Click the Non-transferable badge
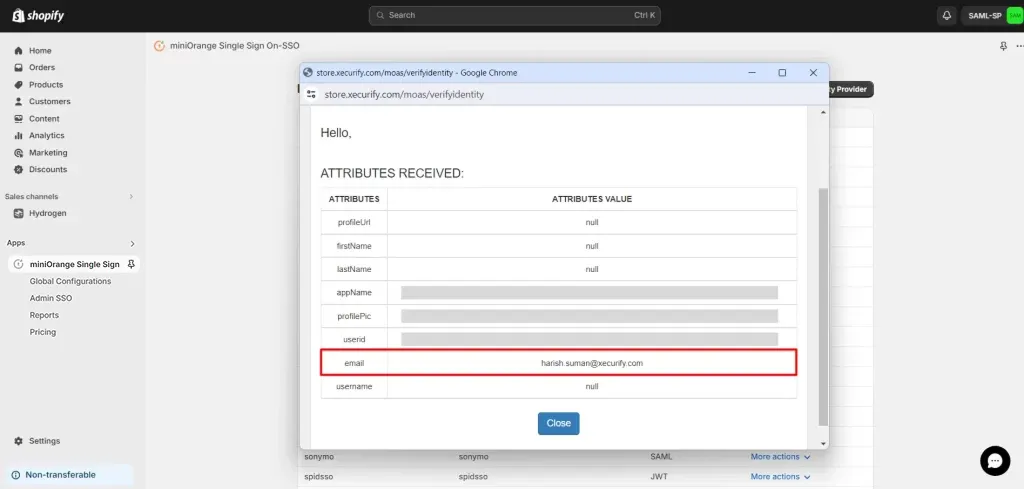The image size is (1024, 489). [x=71, y=475]
